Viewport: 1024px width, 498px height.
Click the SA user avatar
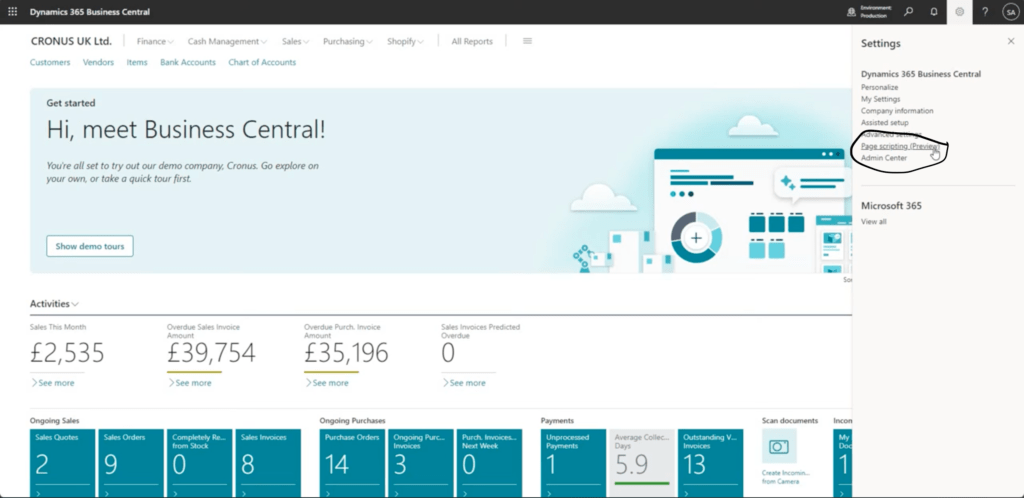pyautogui.click(x=1009, y=12)
